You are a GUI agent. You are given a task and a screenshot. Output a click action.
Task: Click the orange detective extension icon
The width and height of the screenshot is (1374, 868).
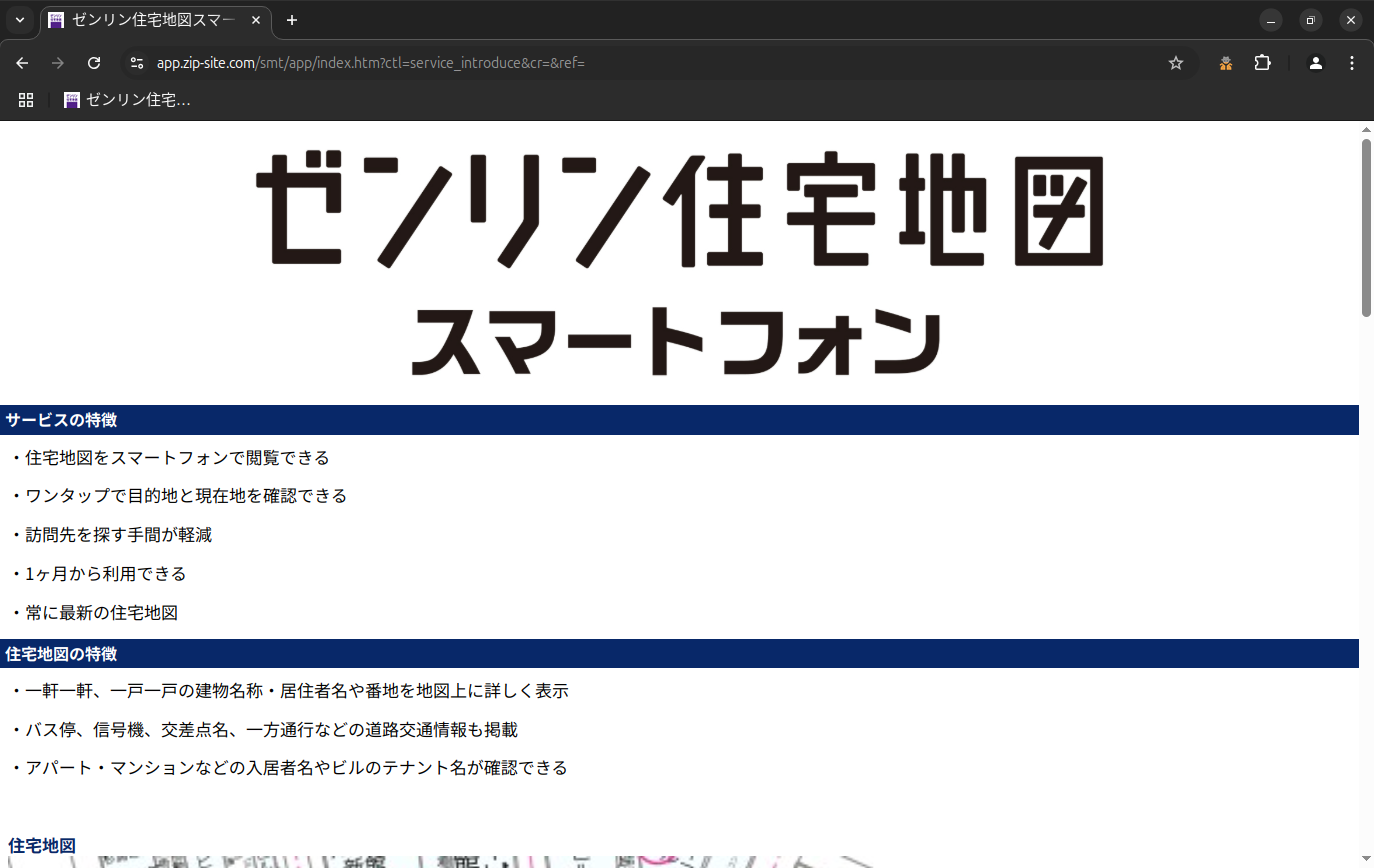click(1225, 63)
